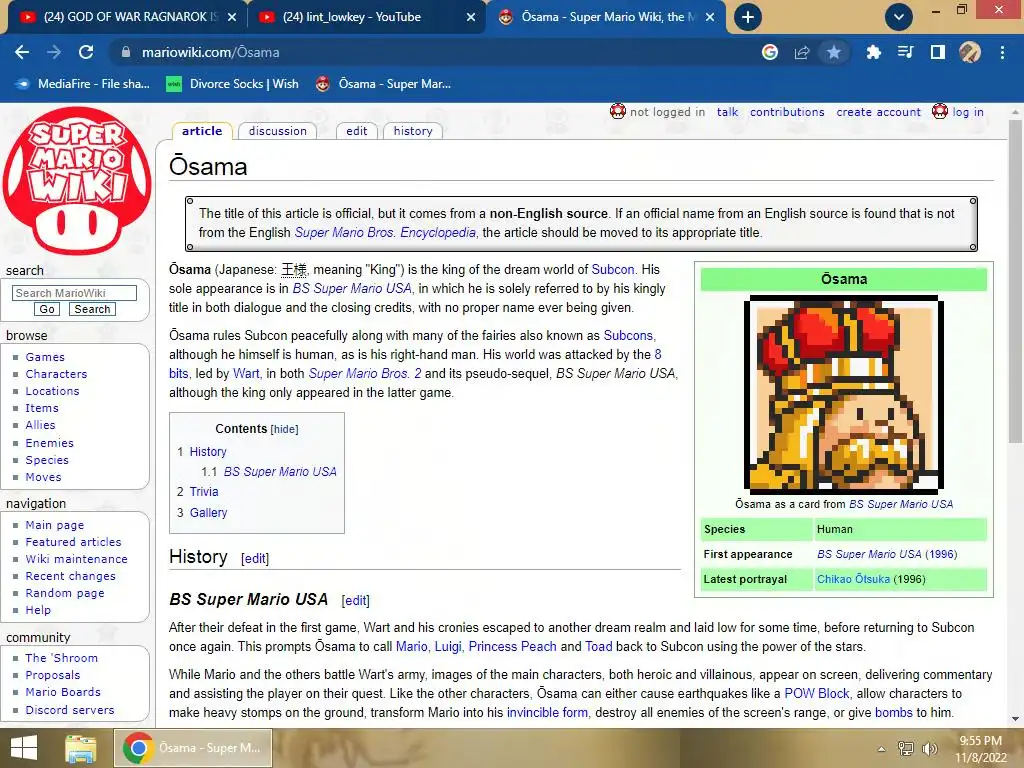
Task: Focus the Search MarioWiki input field
Action: [74, 293]
